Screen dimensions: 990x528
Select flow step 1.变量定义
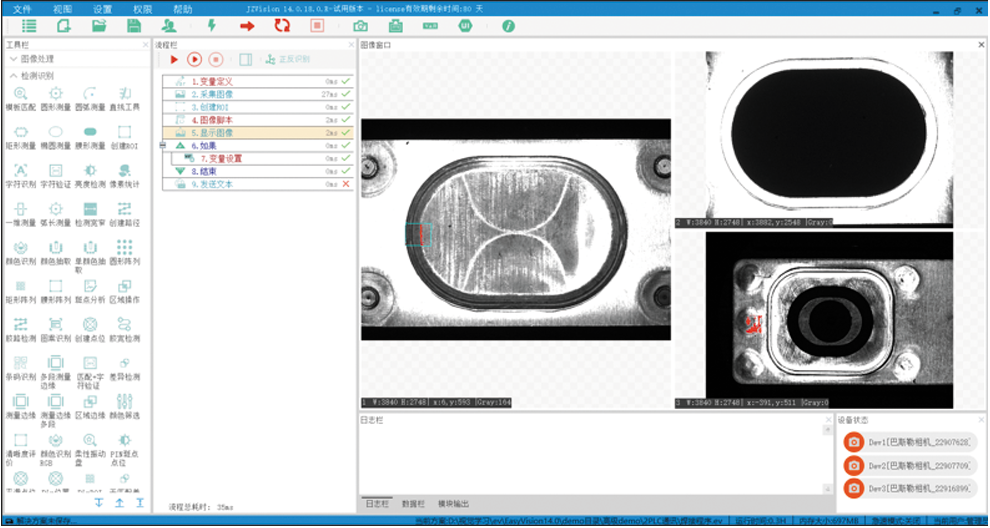(x=258, y=81)
